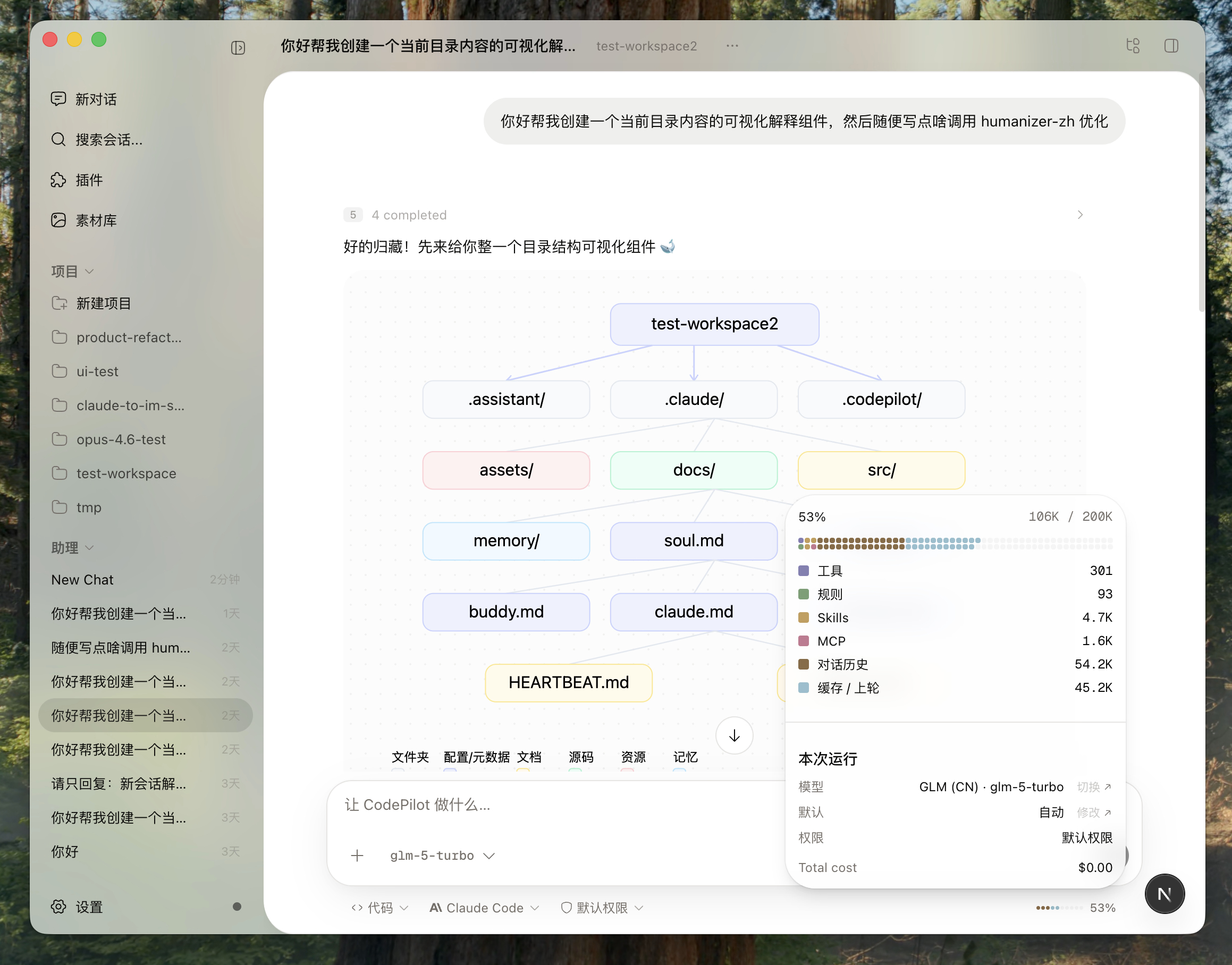Open the 设置 settings gear
This screenshot has height=965, width=1232.
click(77, 906)
